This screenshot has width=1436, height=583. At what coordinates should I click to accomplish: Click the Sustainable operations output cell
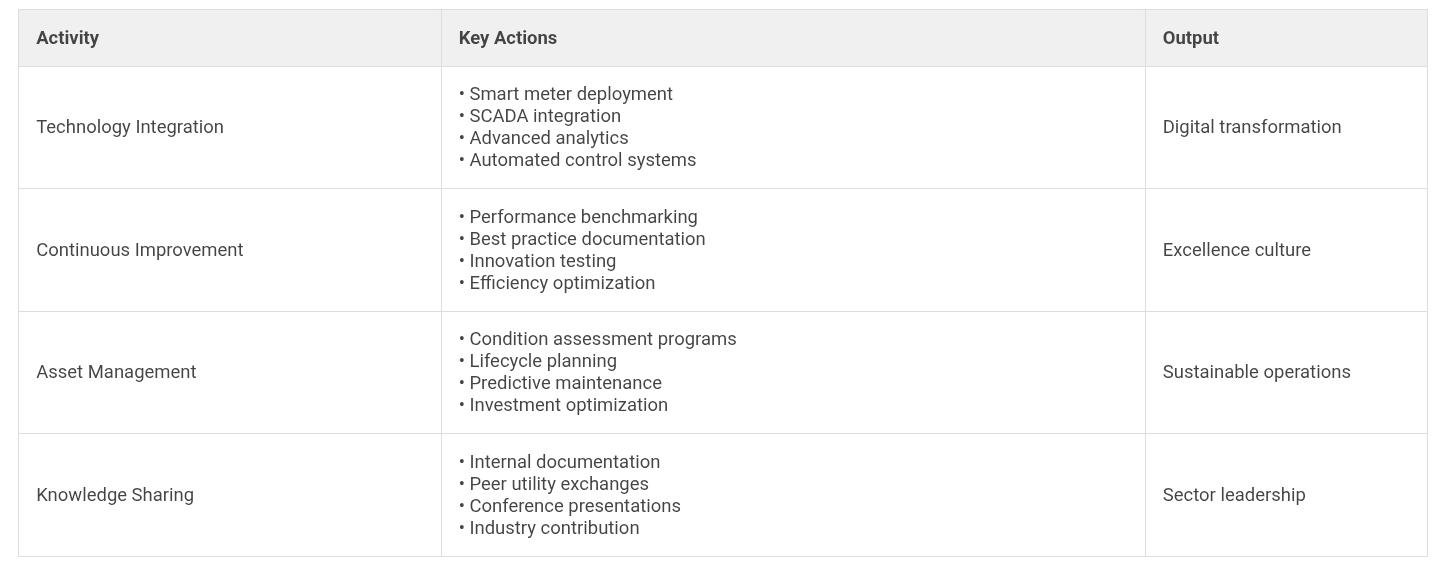pos(1256,372)
